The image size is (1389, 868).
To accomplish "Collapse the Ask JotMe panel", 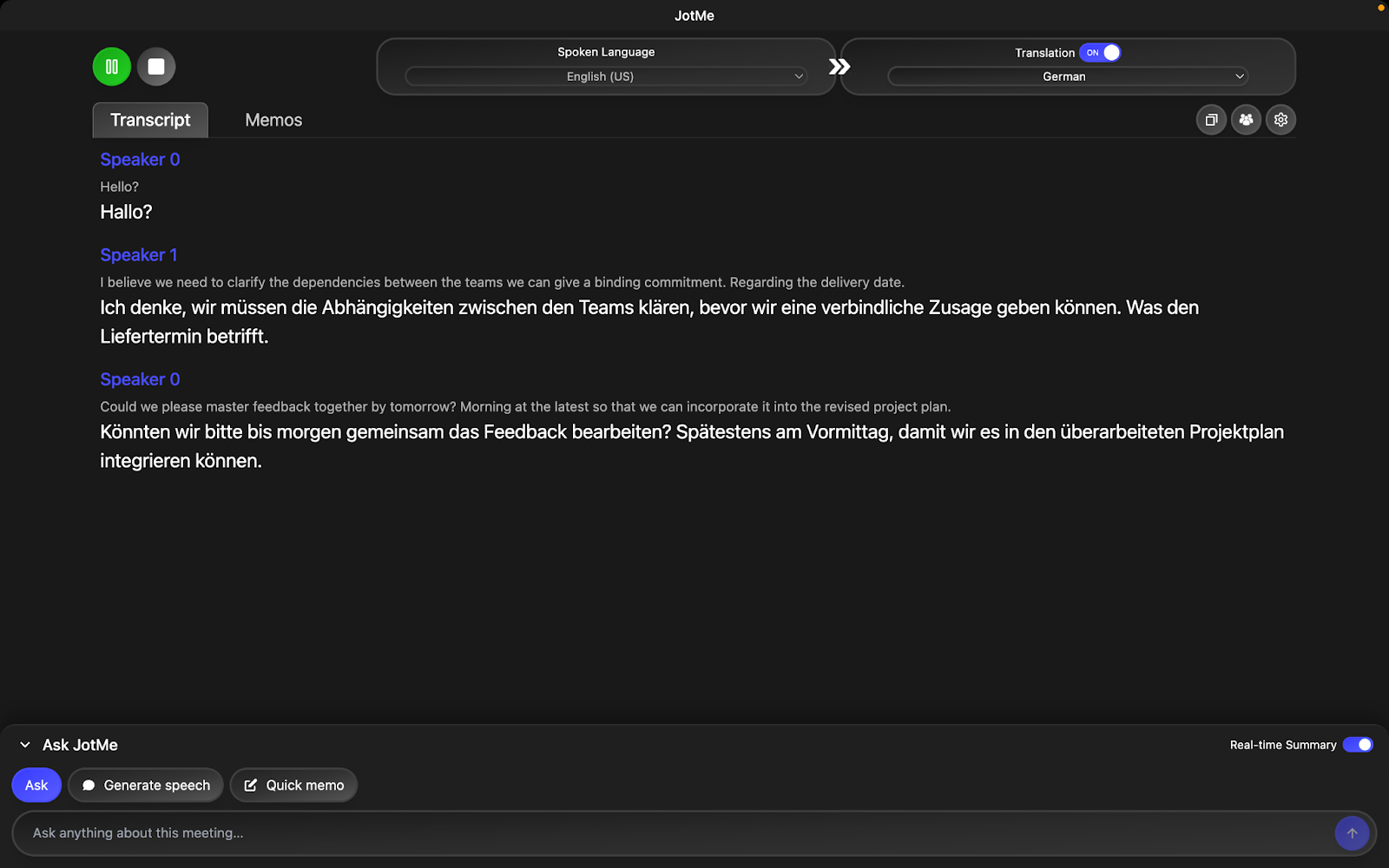I will (24, 745).
